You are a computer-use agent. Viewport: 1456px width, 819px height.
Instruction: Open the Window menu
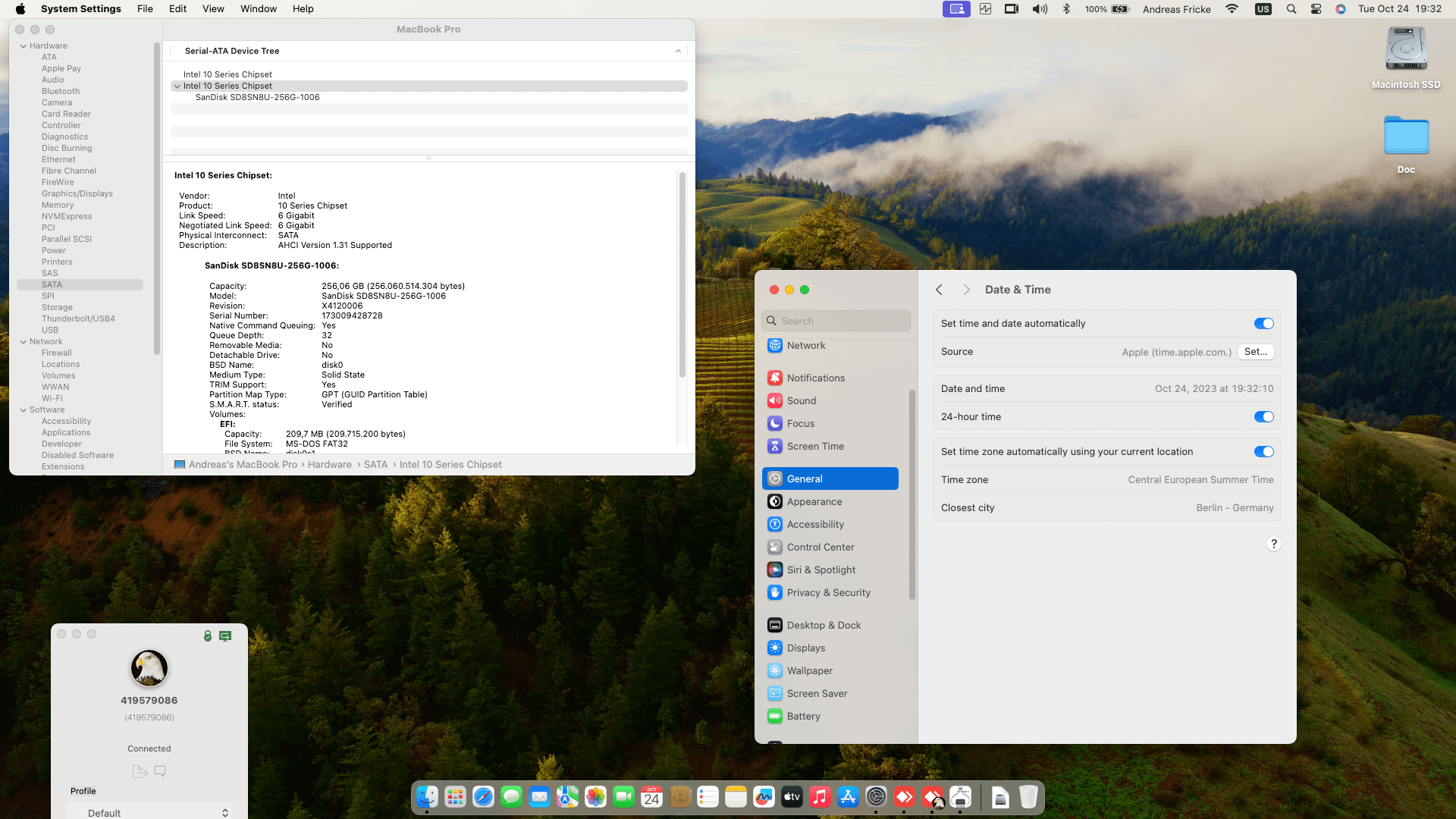[x=259, y=9]
